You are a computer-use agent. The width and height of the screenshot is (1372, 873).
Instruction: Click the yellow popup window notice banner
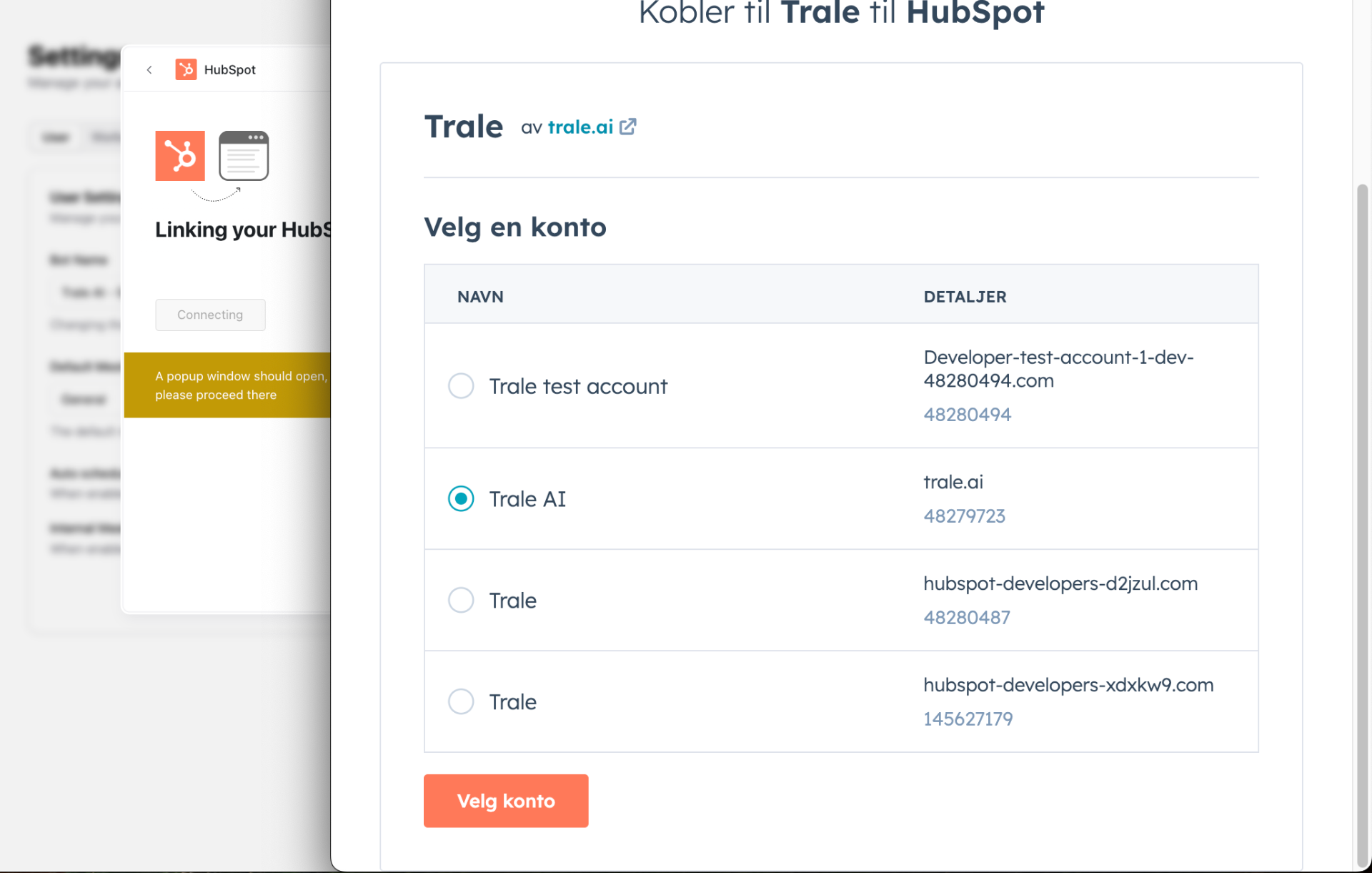point(227,385)
